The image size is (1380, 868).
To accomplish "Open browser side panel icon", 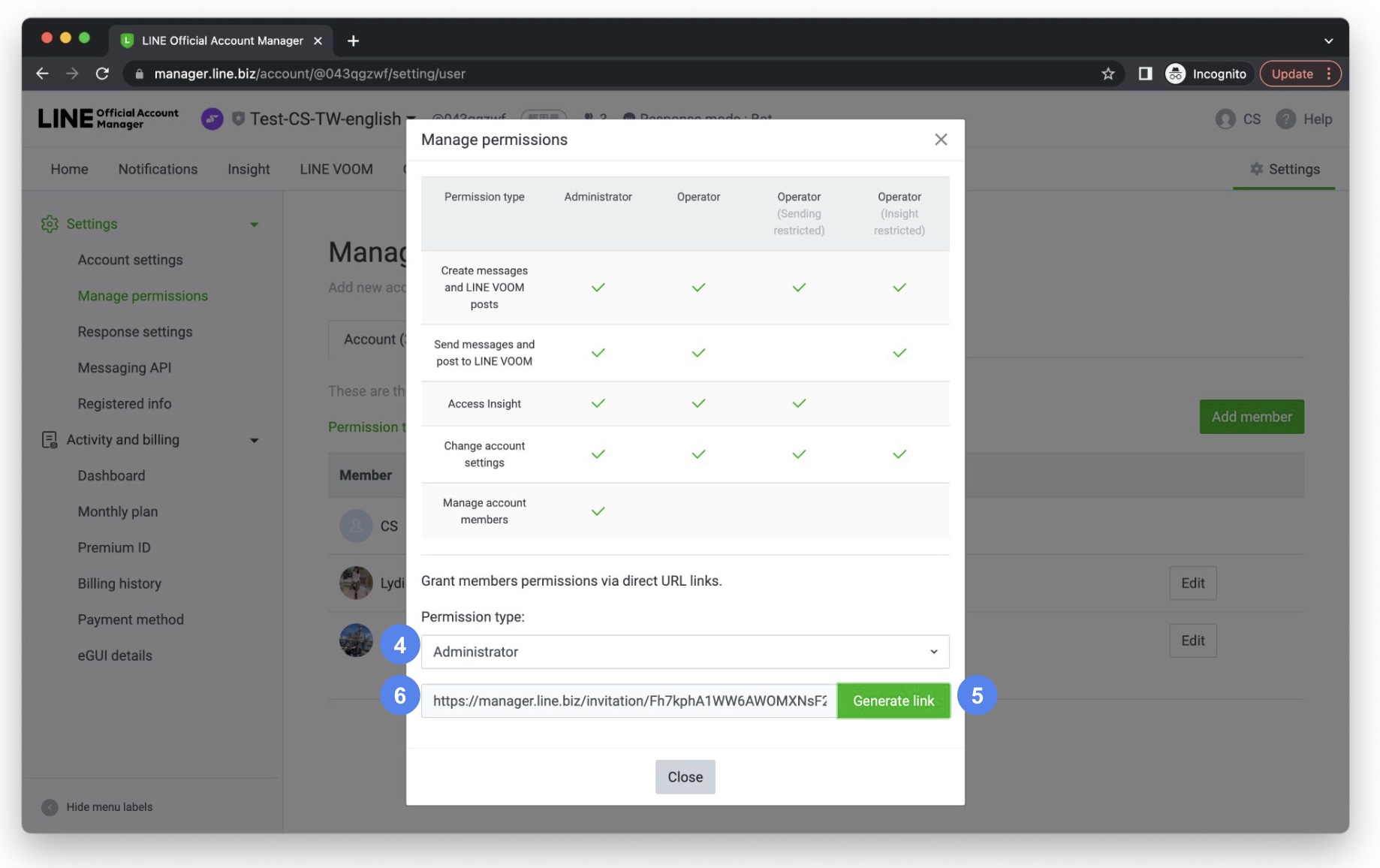I will 1145,74.
